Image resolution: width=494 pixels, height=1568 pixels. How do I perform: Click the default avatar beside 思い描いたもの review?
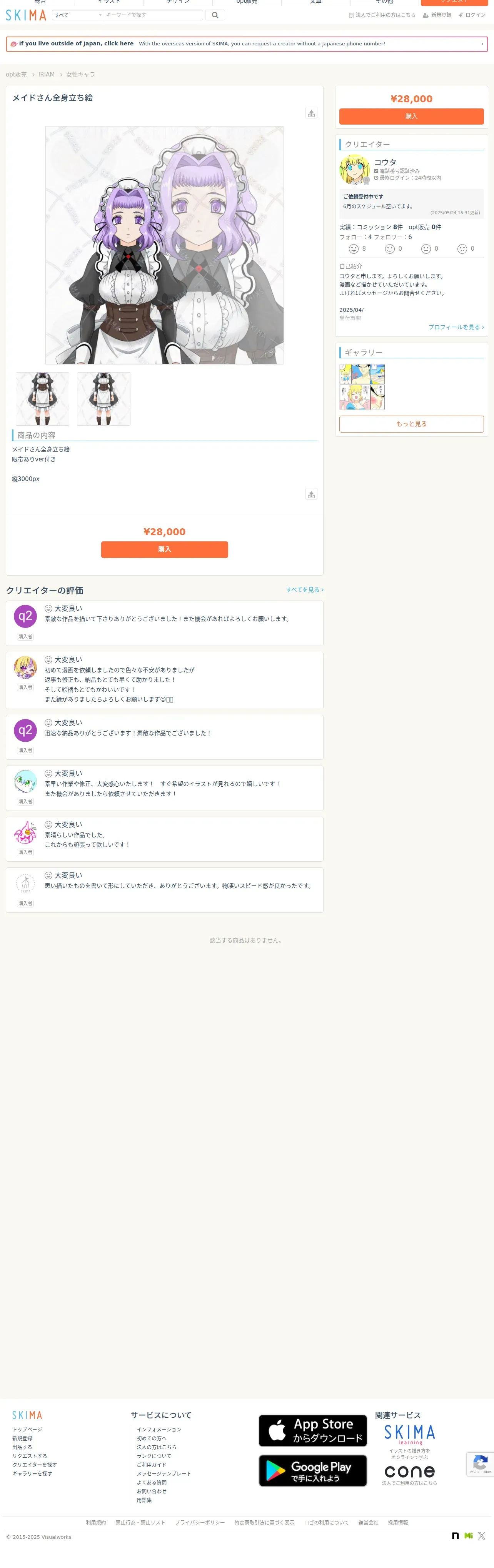point(25,883)
